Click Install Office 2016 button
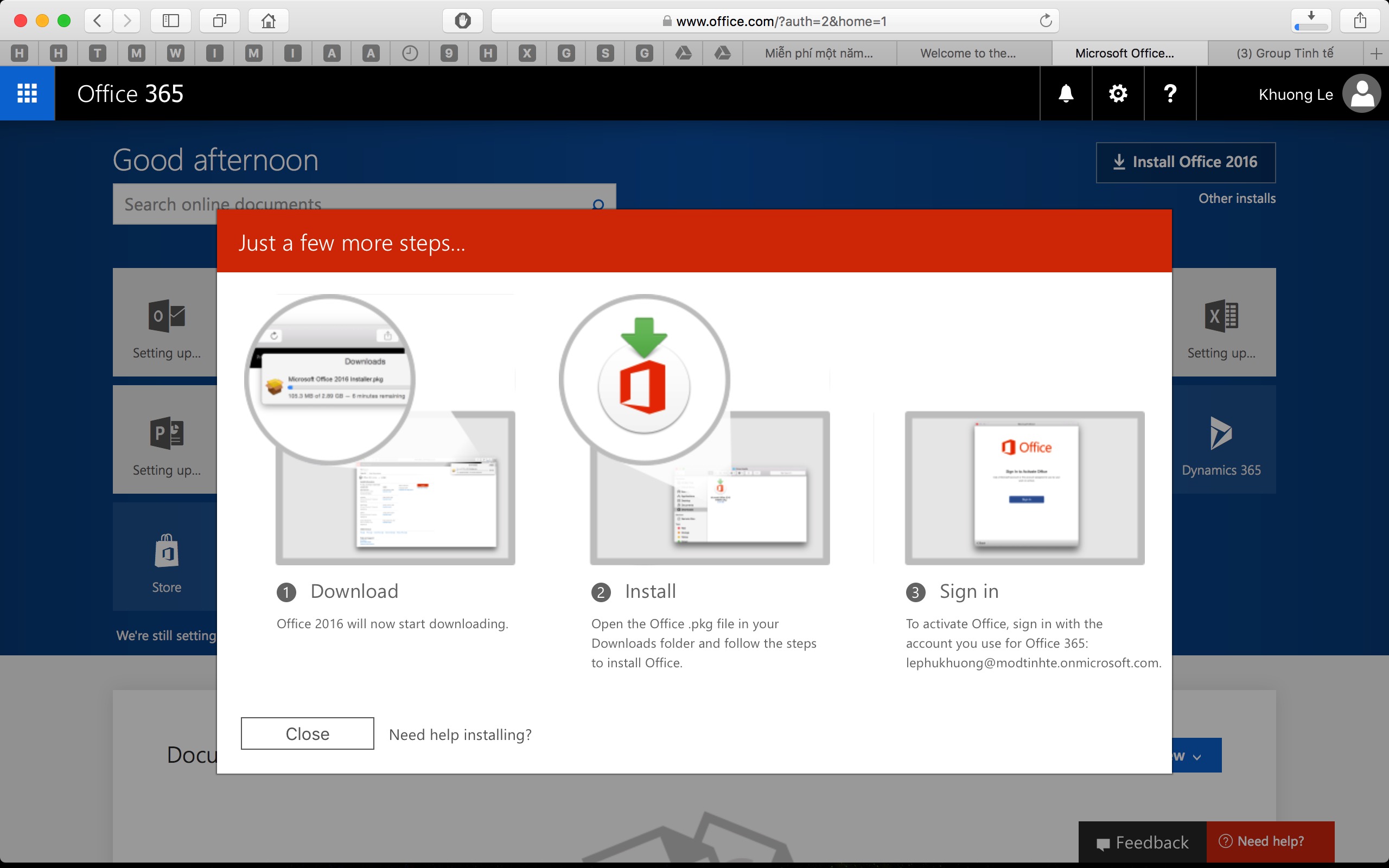Screen dimensions: 1389x868 pos(1186,162)
